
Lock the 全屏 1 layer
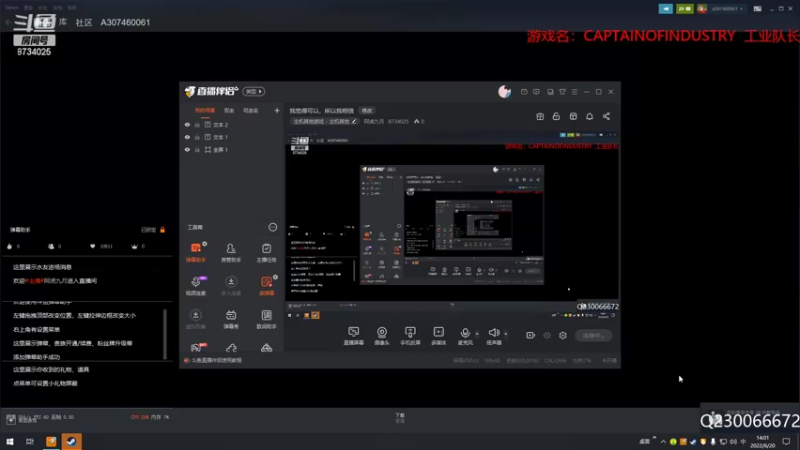(x=197, y=149)
